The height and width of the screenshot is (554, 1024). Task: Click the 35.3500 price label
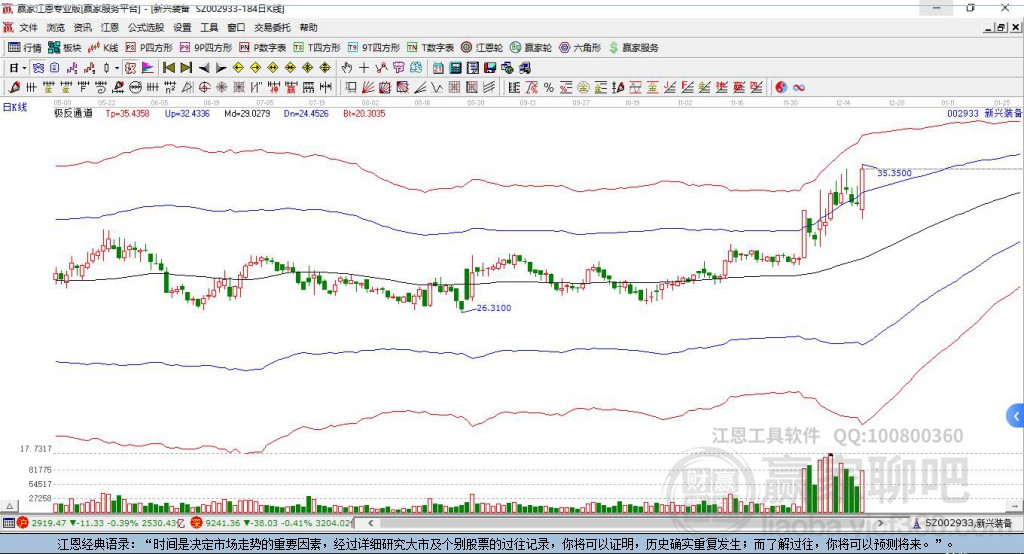894,173
